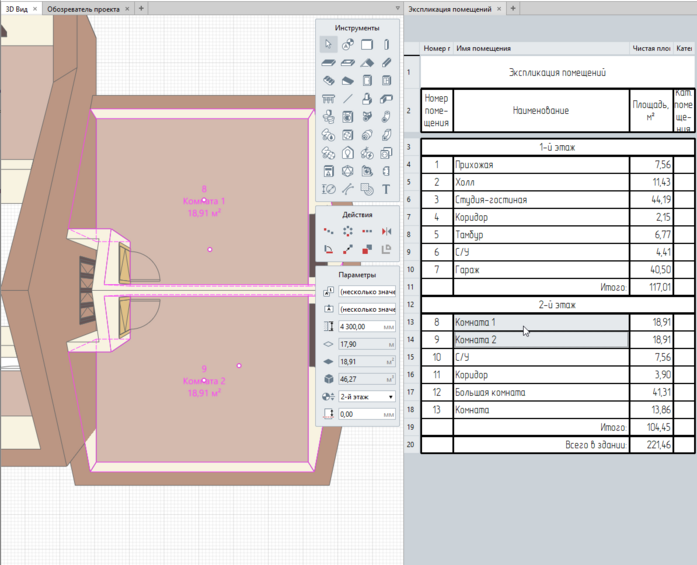The image size is (697, 565).
Task: Close the Экспликация помещений tab
Action: point(500,8)
